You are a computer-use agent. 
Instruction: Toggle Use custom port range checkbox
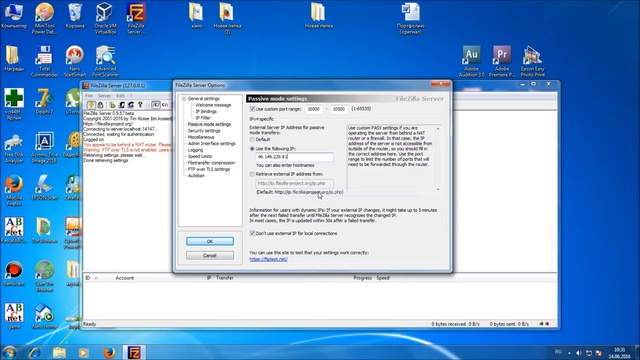coord(252,109)
